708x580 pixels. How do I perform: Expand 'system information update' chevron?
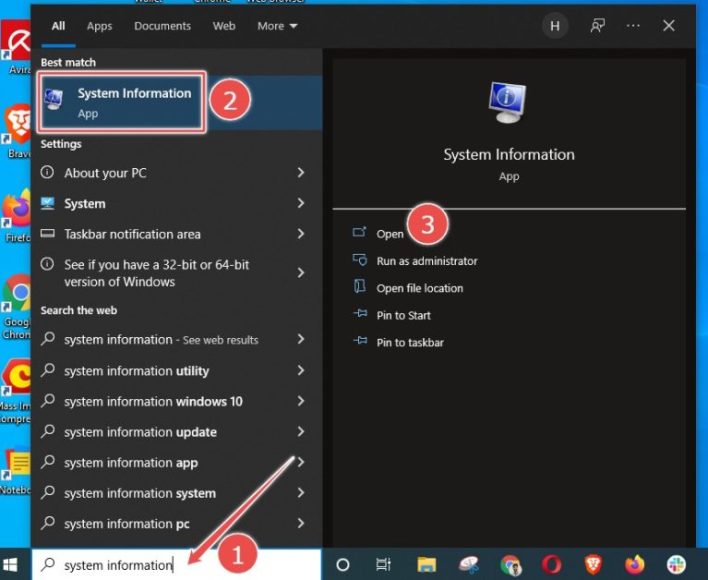pos(301,432)
